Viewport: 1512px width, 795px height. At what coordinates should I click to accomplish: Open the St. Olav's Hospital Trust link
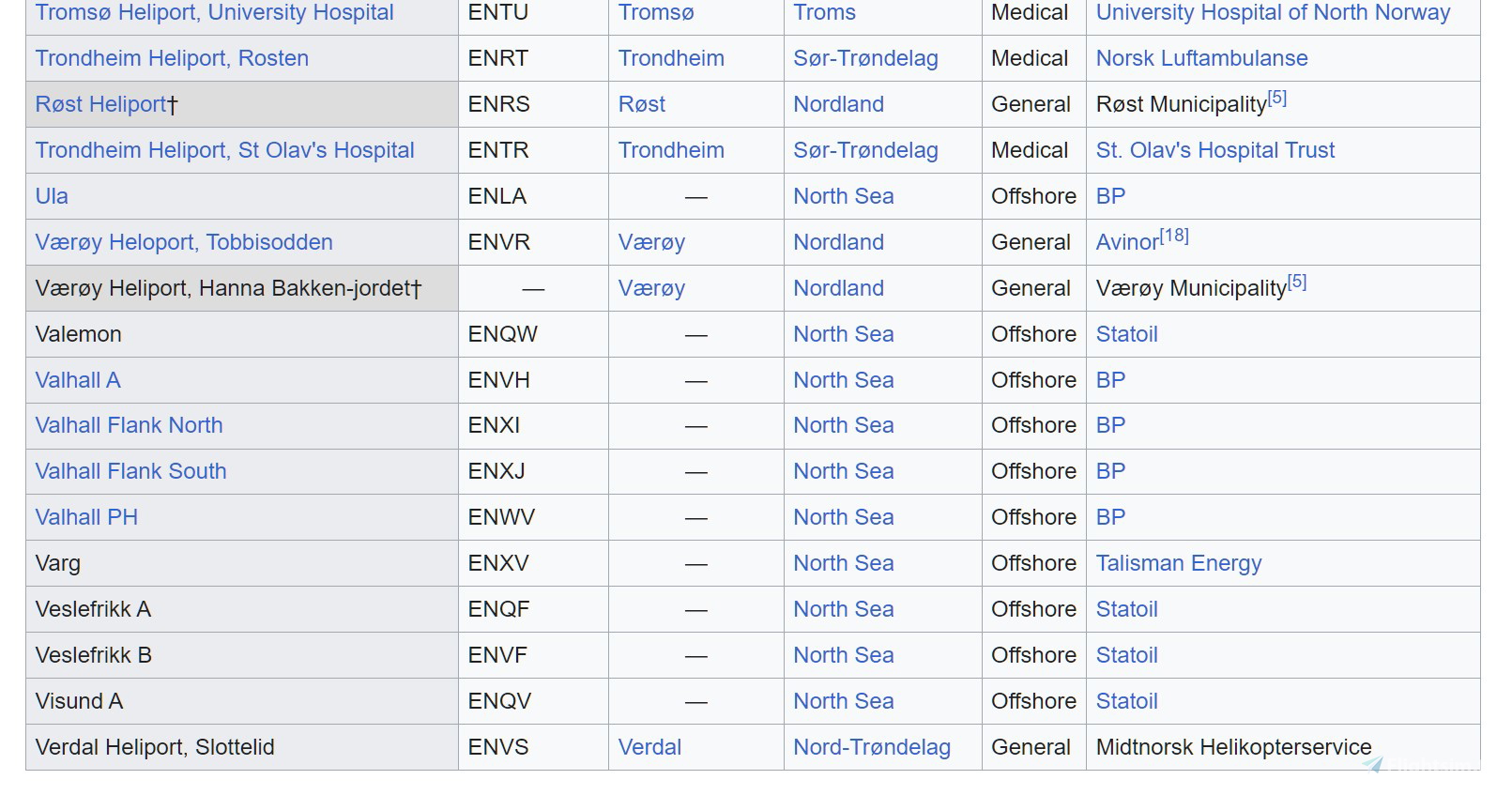(1214, 150)
